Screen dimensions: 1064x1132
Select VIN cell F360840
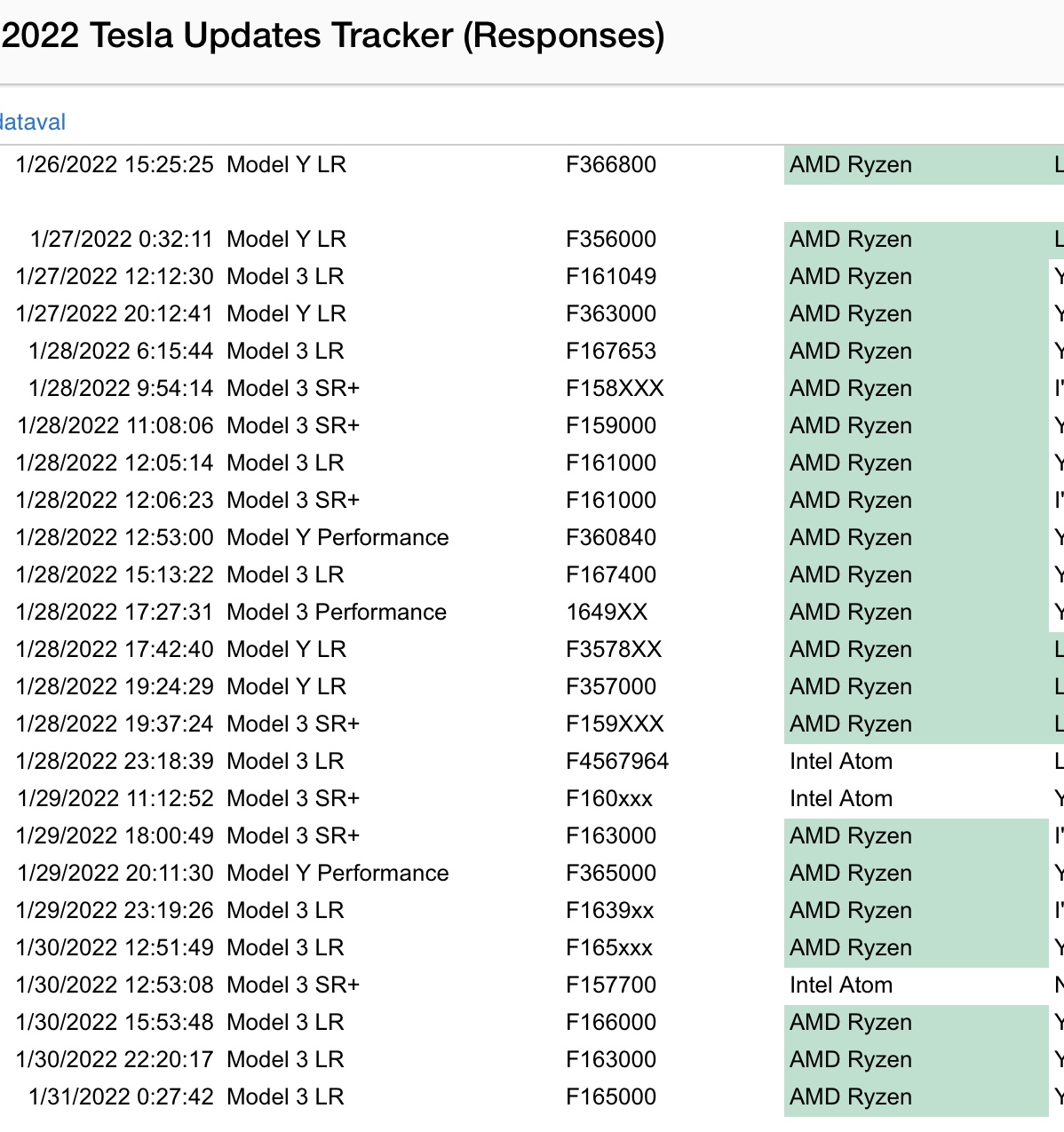(611, 537)
